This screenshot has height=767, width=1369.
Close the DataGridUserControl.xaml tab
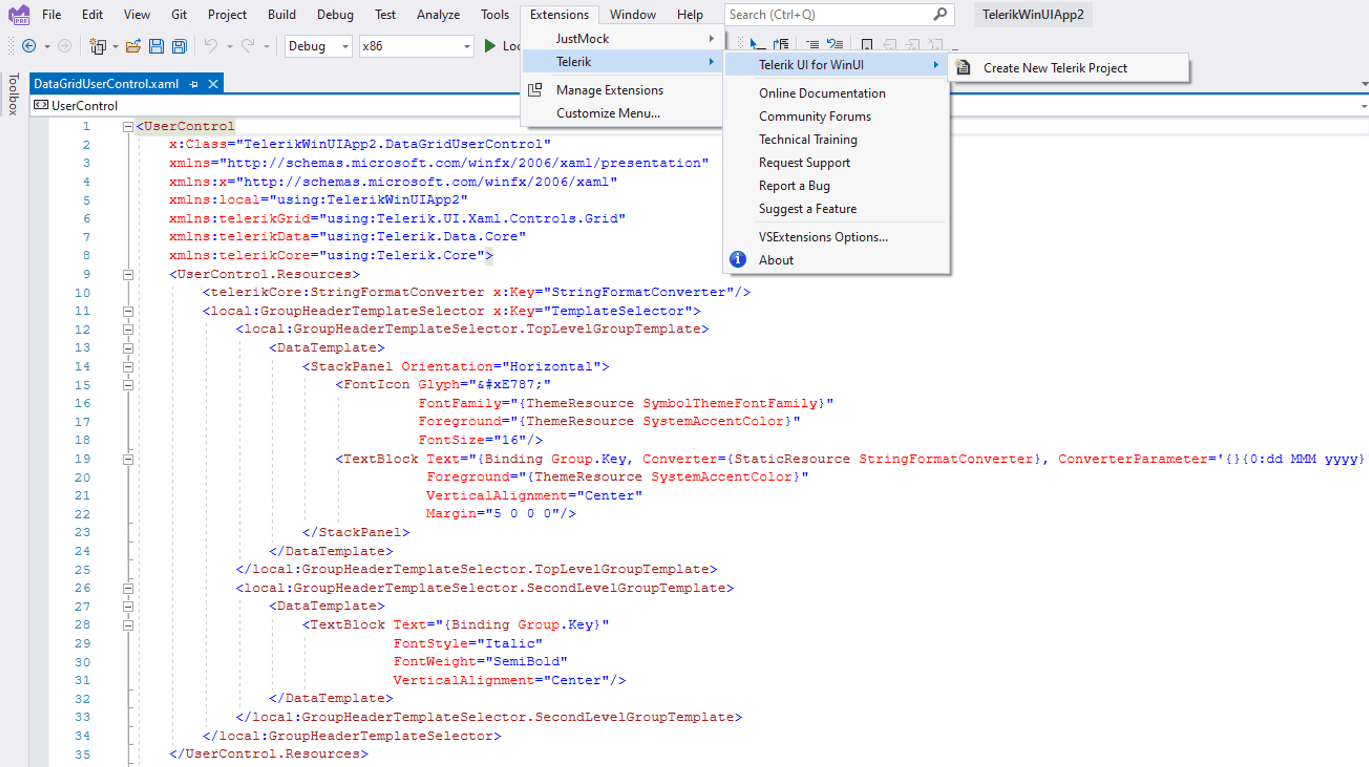click(x=213, y=84)
